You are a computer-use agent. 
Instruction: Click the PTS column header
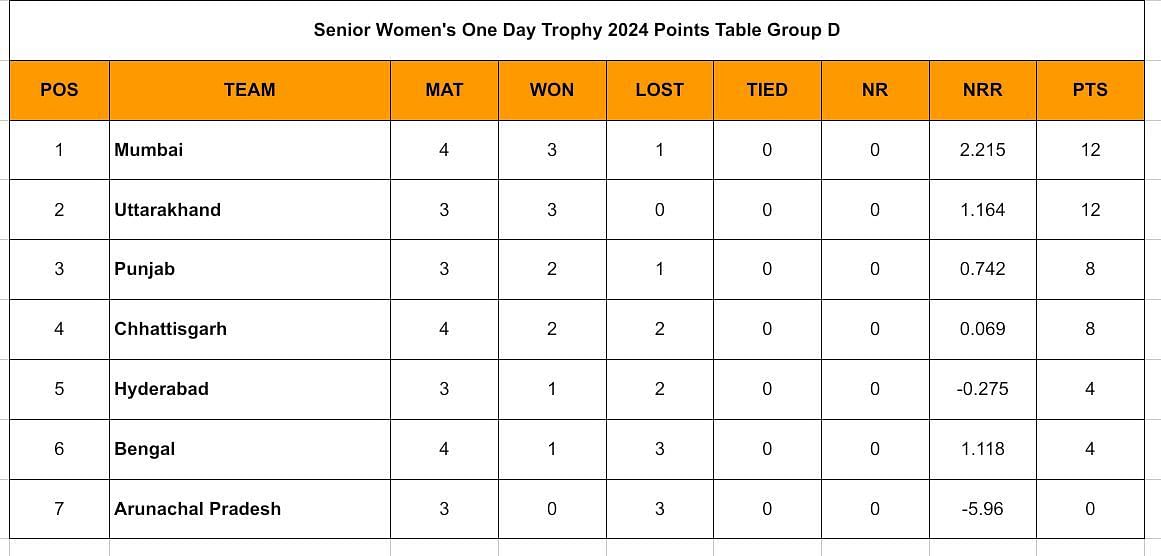point(1091,90)
